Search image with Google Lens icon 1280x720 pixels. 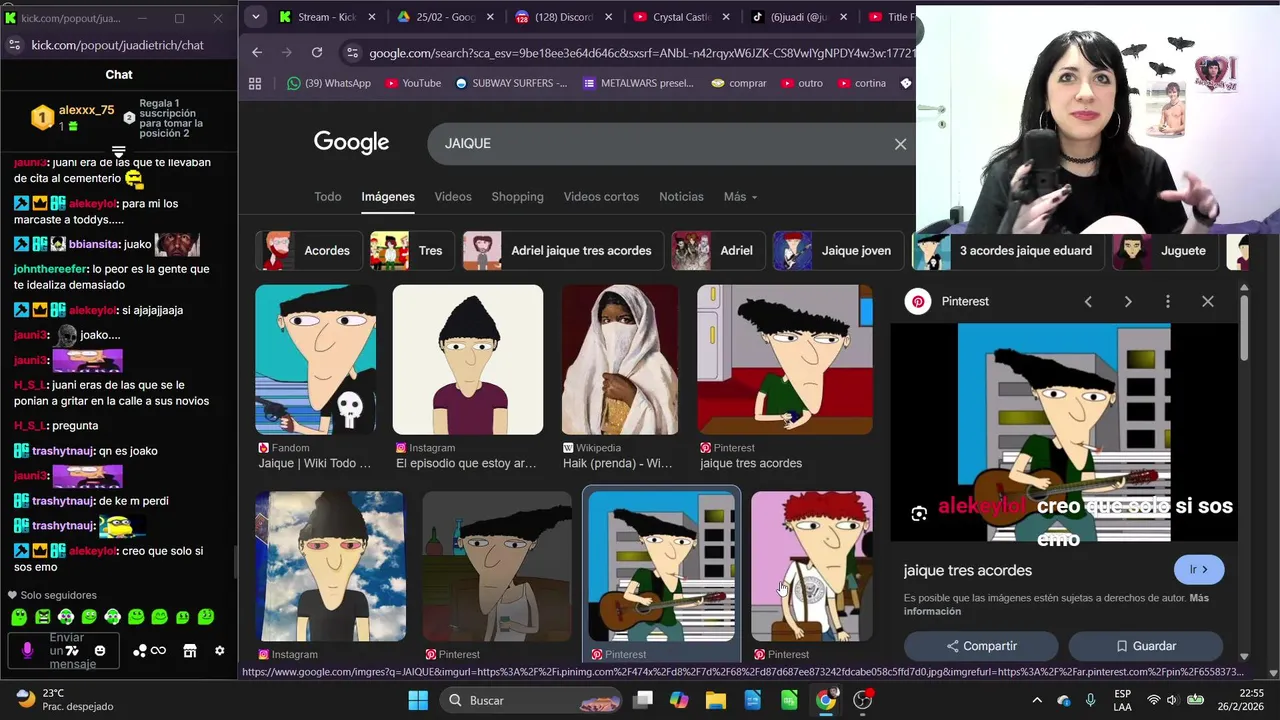tap(919, 514)
